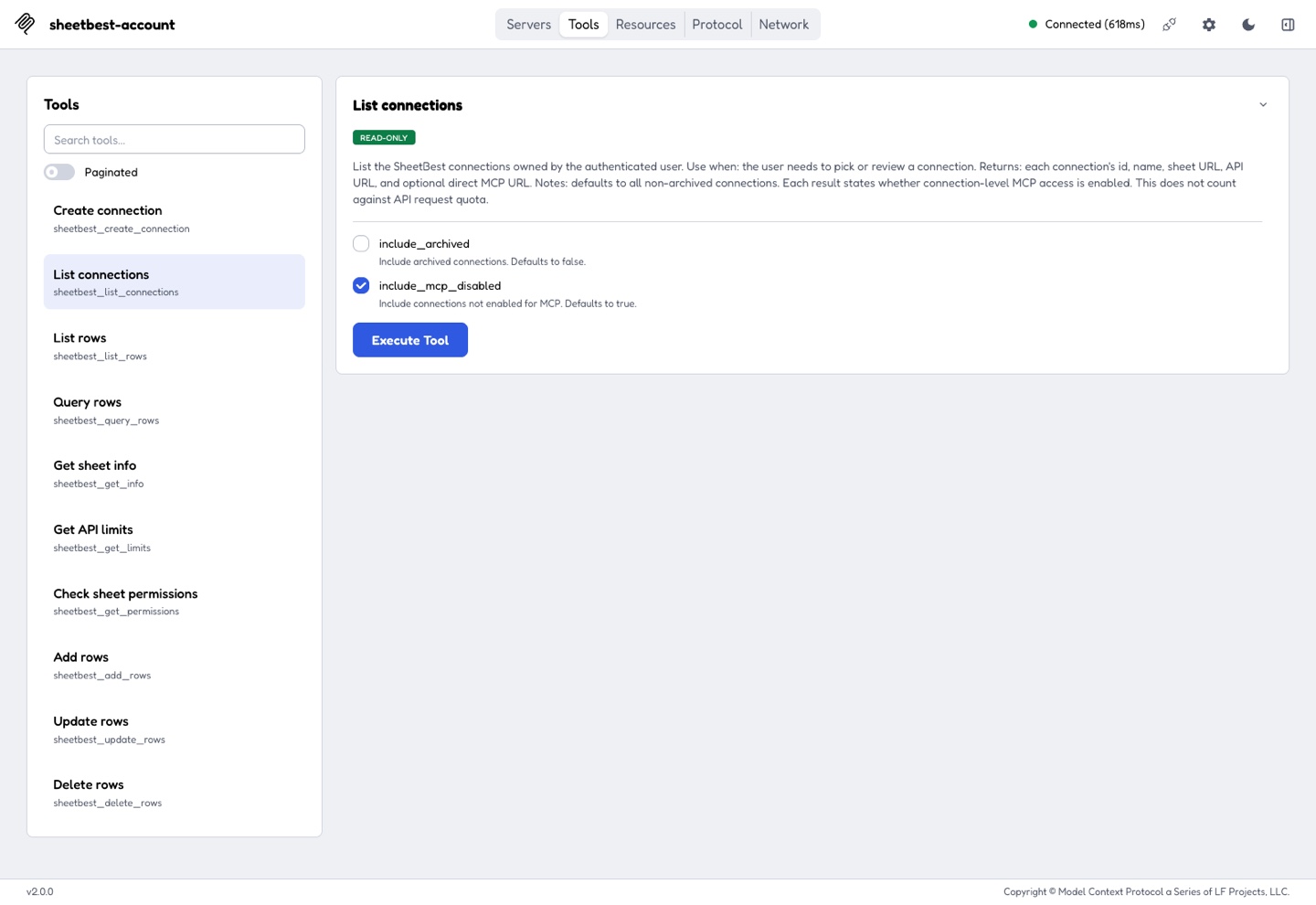The height and width of the screenshot is (905, 1316).
Task: Collapse the List connections panel chevron
Action: pos(1263,105)
